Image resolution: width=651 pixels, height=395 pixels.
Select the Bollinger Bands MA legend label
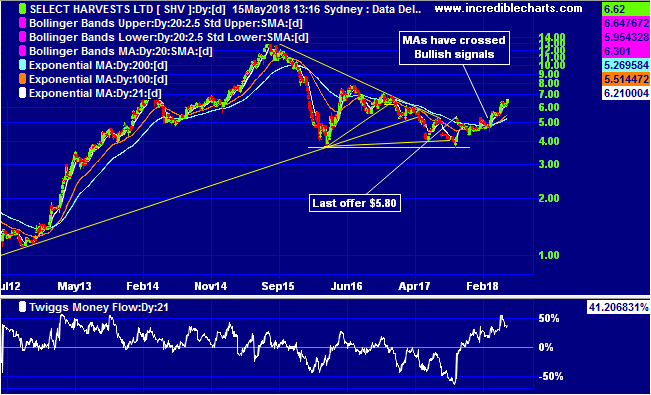point(121,52)
